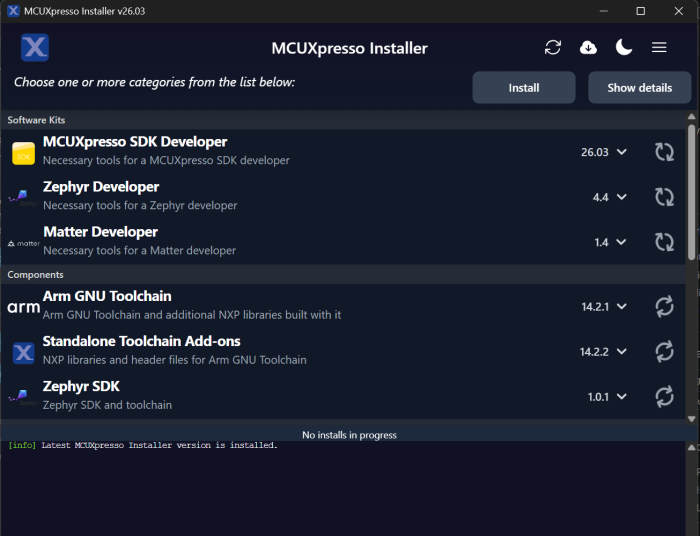The image size is (700, 536).
Task: Click the Install button
Action: click(x=524, y=87)
